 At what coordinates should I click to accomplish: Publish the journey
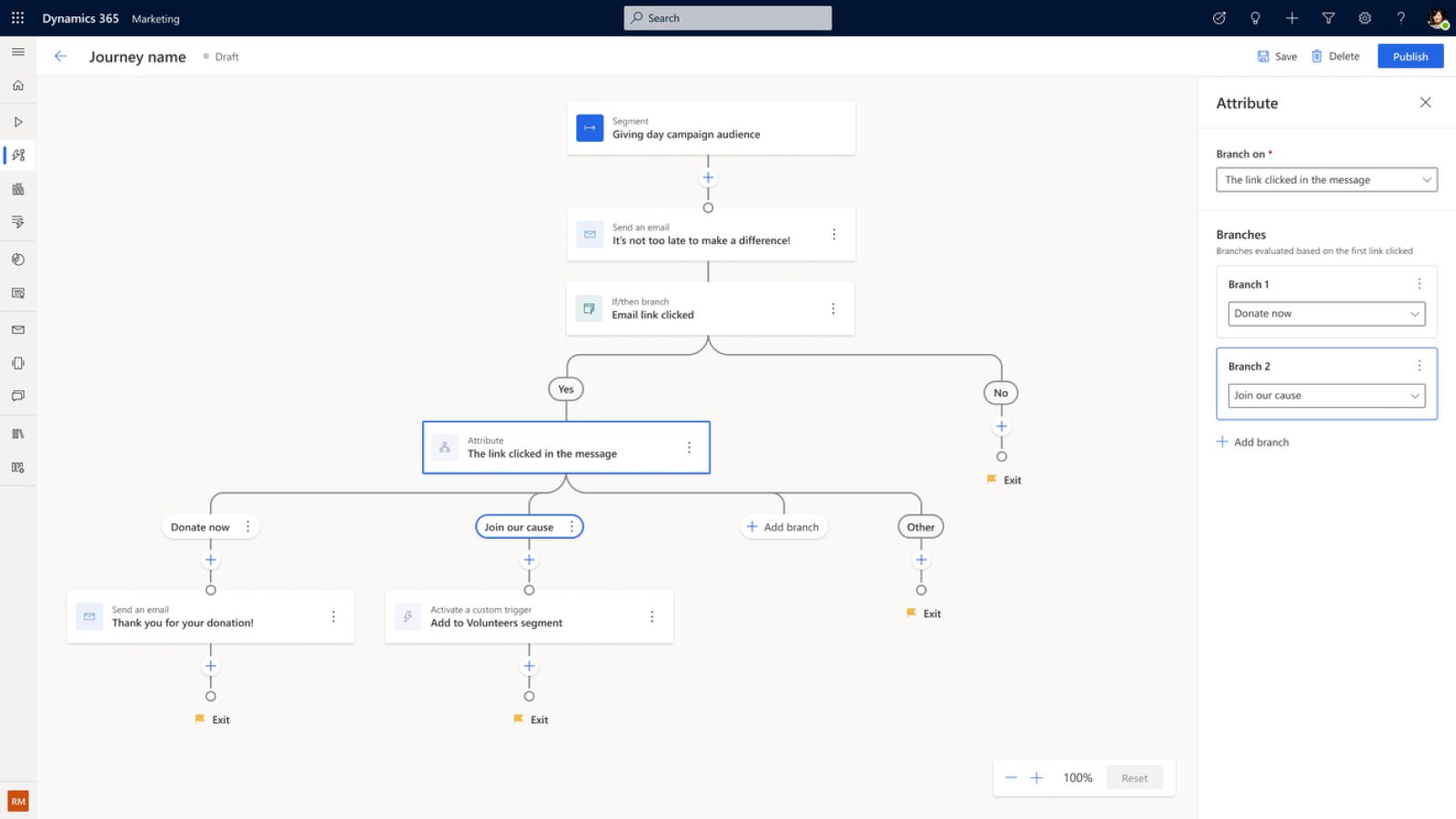point(1410,56)
